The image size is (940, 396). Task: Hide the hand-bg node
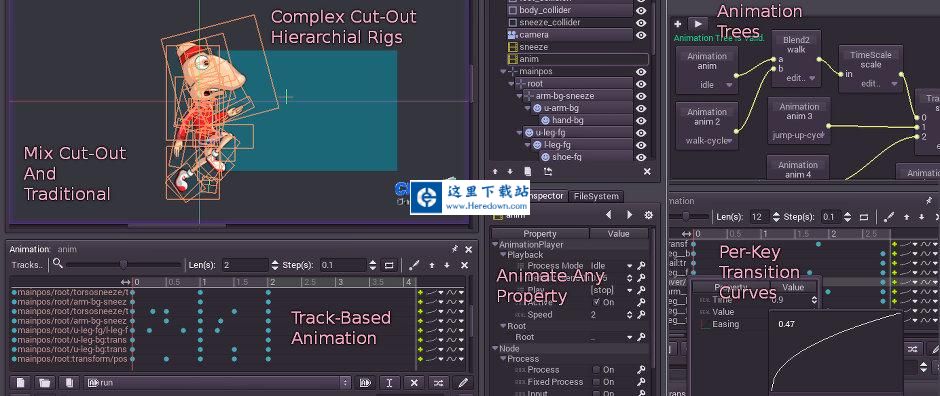(x=641, y=120)
